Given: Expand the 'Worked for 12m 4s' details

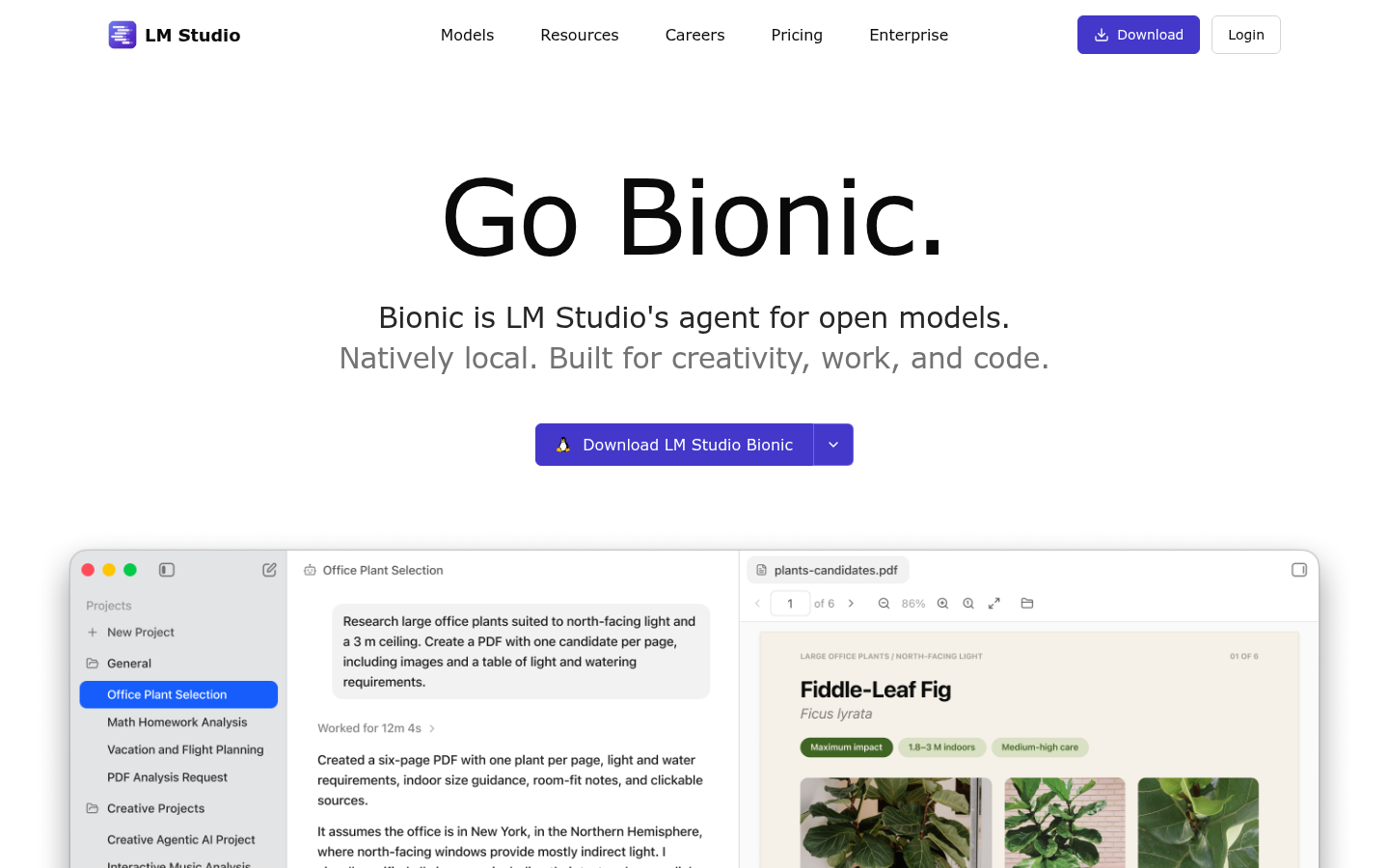Looking at the screenshot, I should click(376, 728).
